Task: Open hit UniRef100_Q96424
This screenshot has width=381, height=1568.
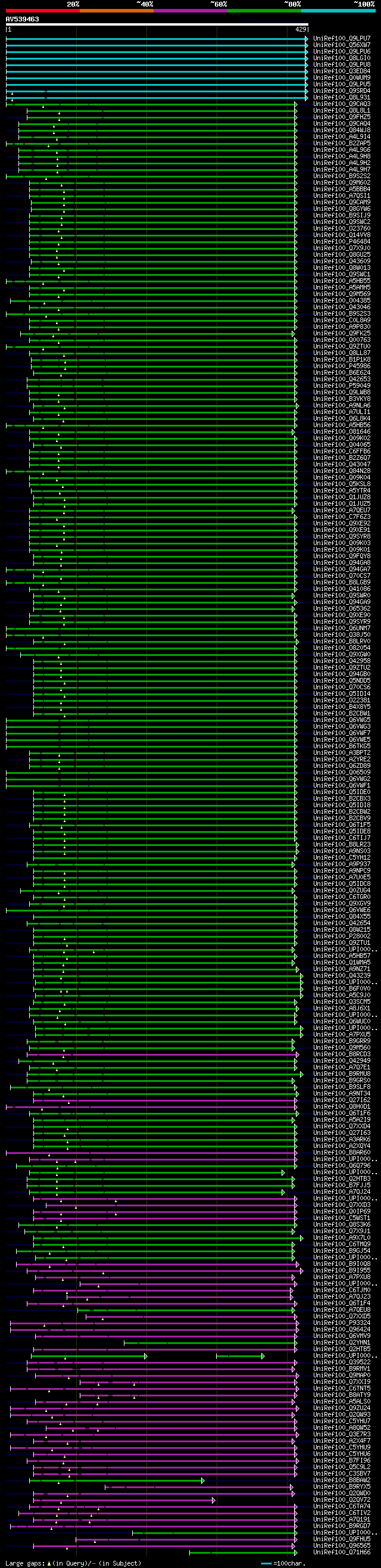Action: point(342,1329)
